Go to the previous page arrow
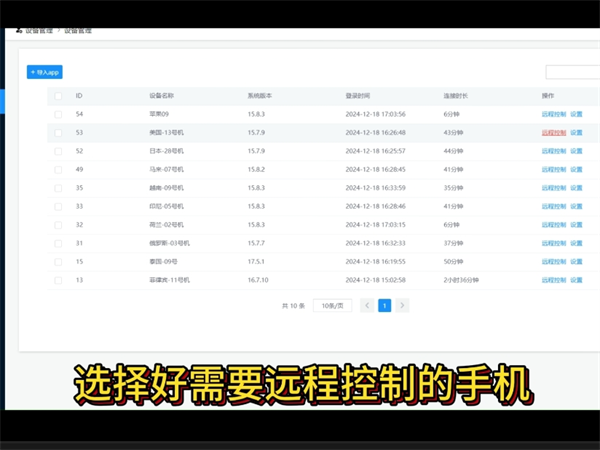Screen dimensions: 600x450 pos(367,305)
